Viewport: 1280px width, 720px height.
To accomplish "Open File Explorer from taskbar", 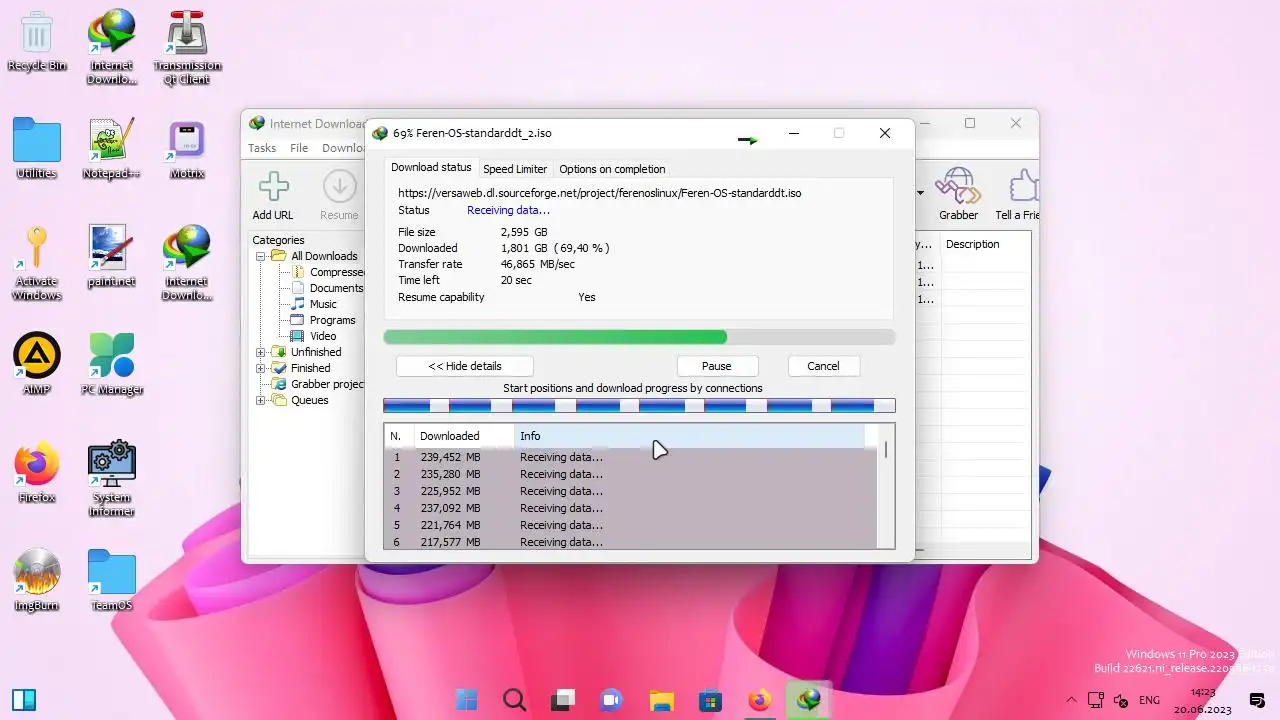I will [661, 699].
